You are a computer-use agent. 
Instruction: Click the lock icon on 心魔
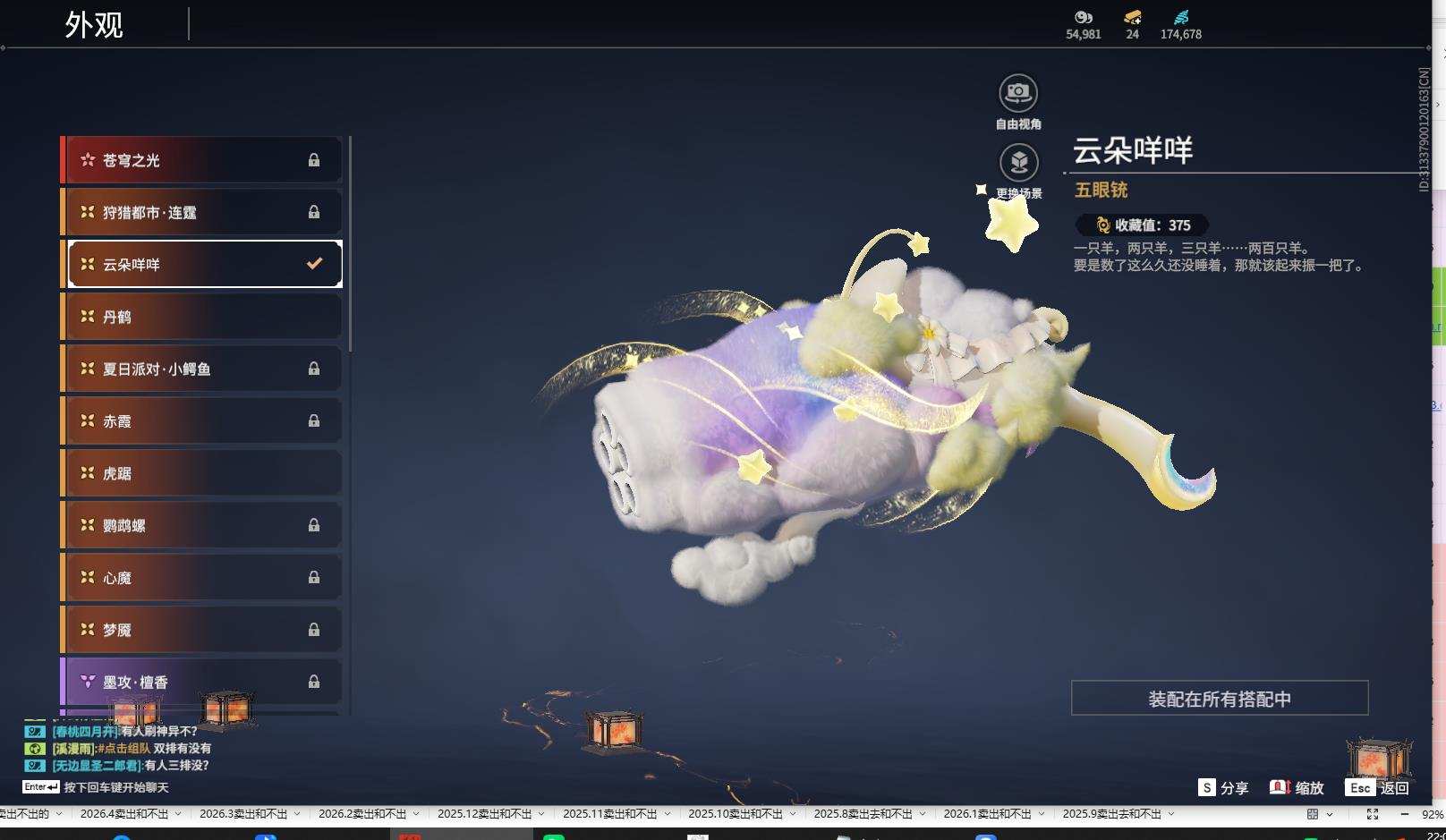pos(314,577)
